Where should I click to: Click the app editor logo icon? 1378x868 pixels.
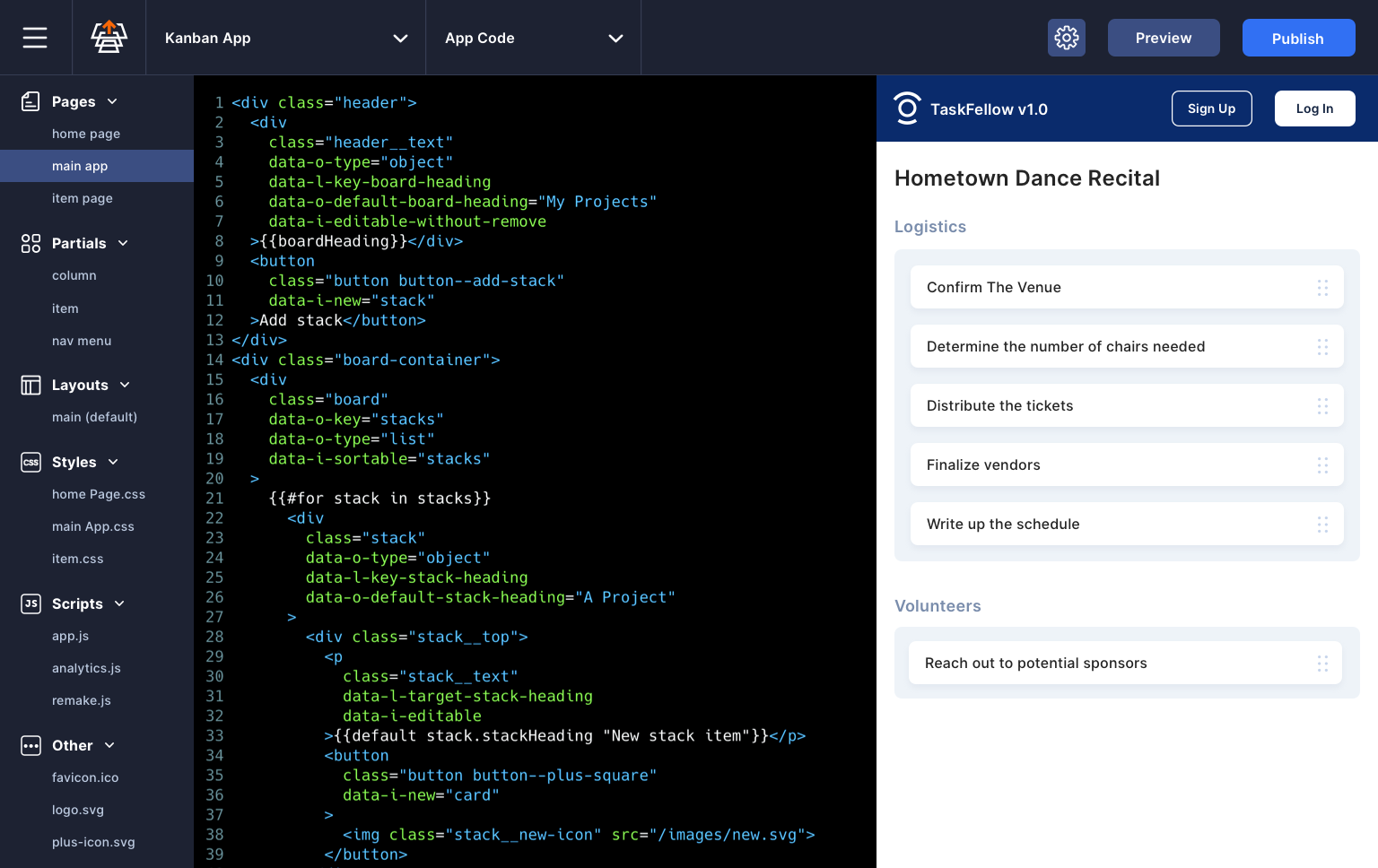click(x=108, y=37)
